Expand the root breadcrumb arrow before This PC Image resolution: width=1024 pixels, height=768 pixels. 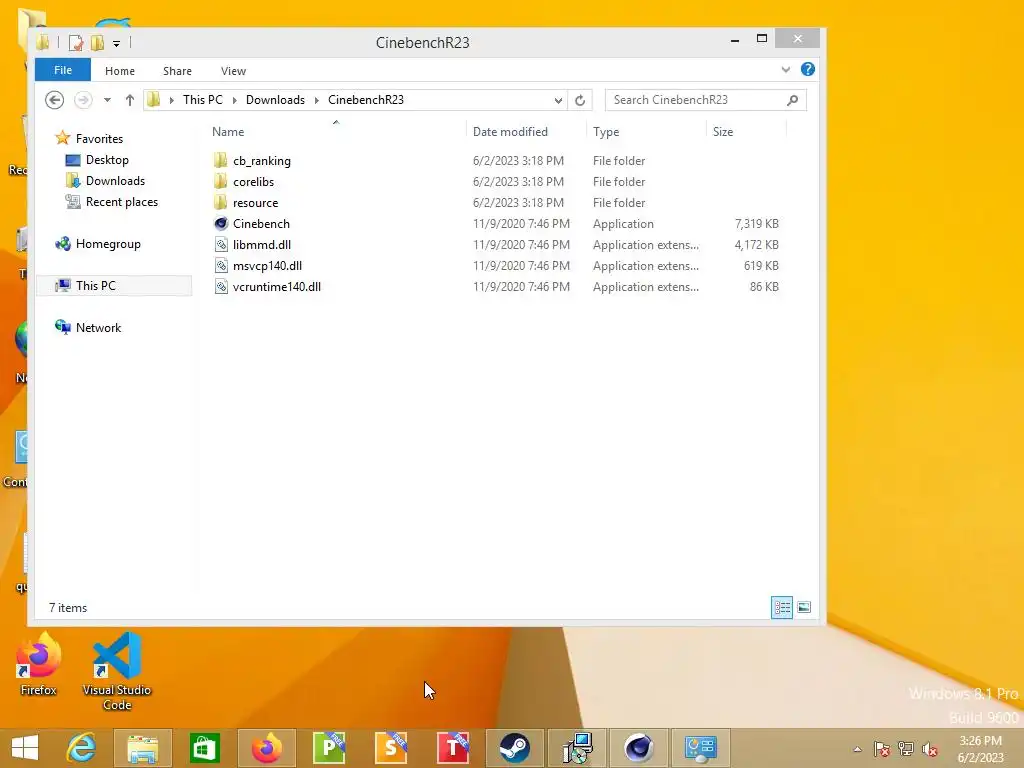tap(172, 100)
